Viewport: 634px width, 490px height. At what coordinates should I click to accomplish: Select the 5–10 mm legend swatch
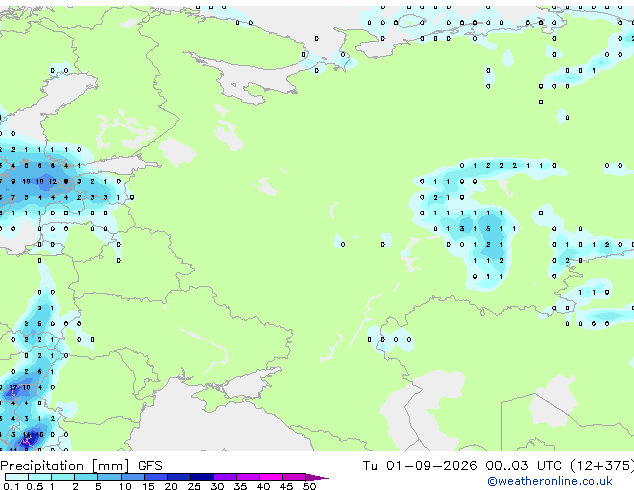pyautogui.click(x=109, y=477)
